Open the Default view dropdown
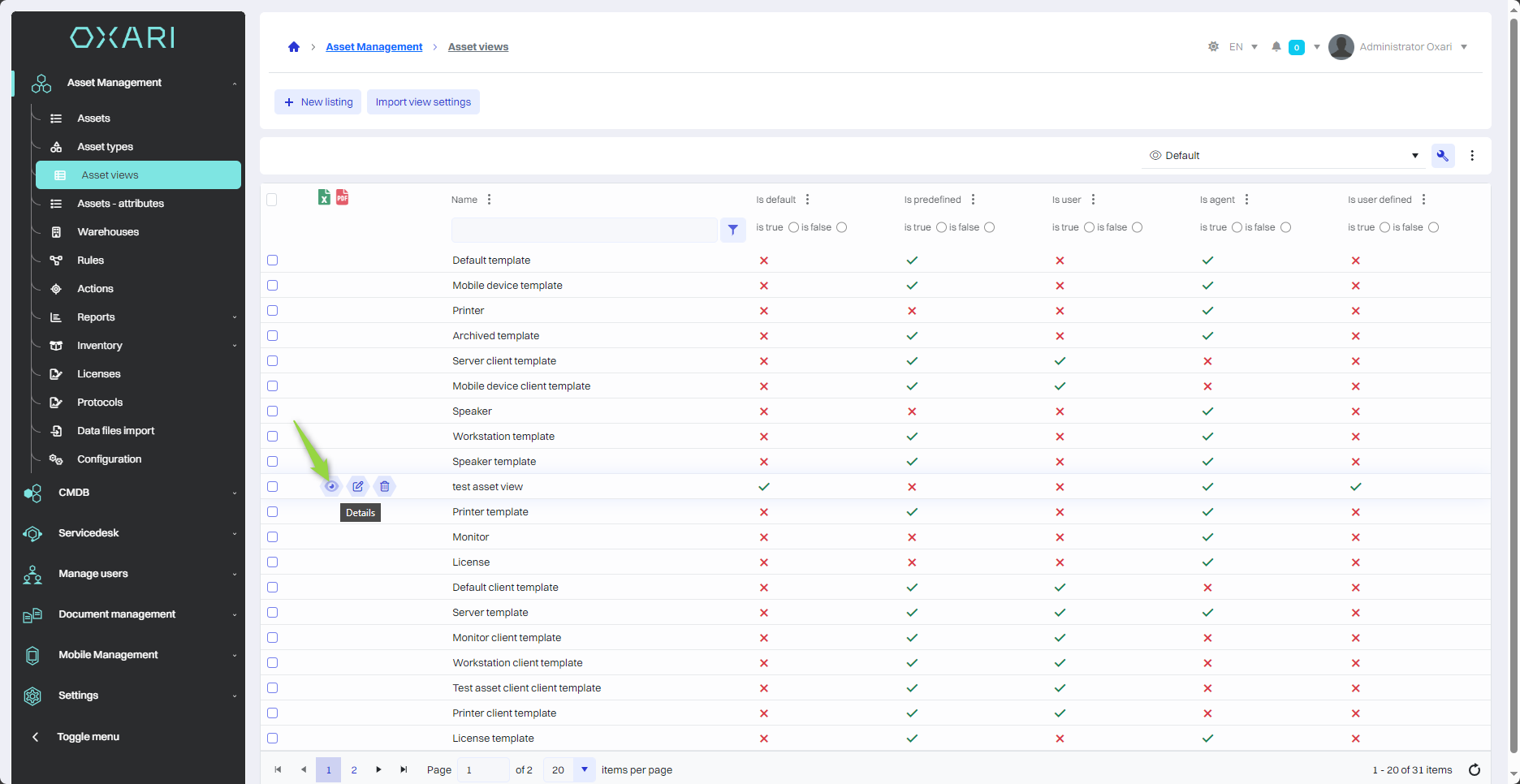This screenshot has height=784, width=1520. [x=1283, y=156]
